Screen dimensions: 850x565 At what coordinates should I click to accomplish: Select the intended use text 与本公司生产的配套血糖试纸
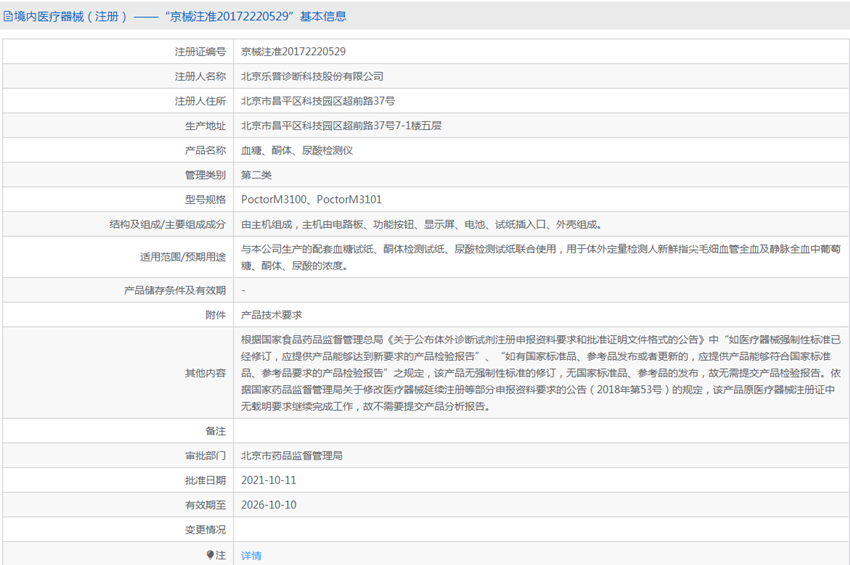pyautogui.click(x=541, y=257)
